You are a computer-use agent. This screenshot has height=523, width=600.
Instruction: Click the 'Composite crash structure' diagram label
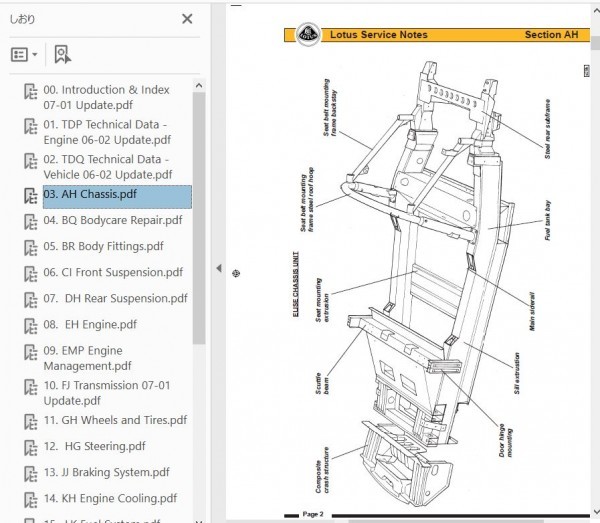tap(322, 470)
